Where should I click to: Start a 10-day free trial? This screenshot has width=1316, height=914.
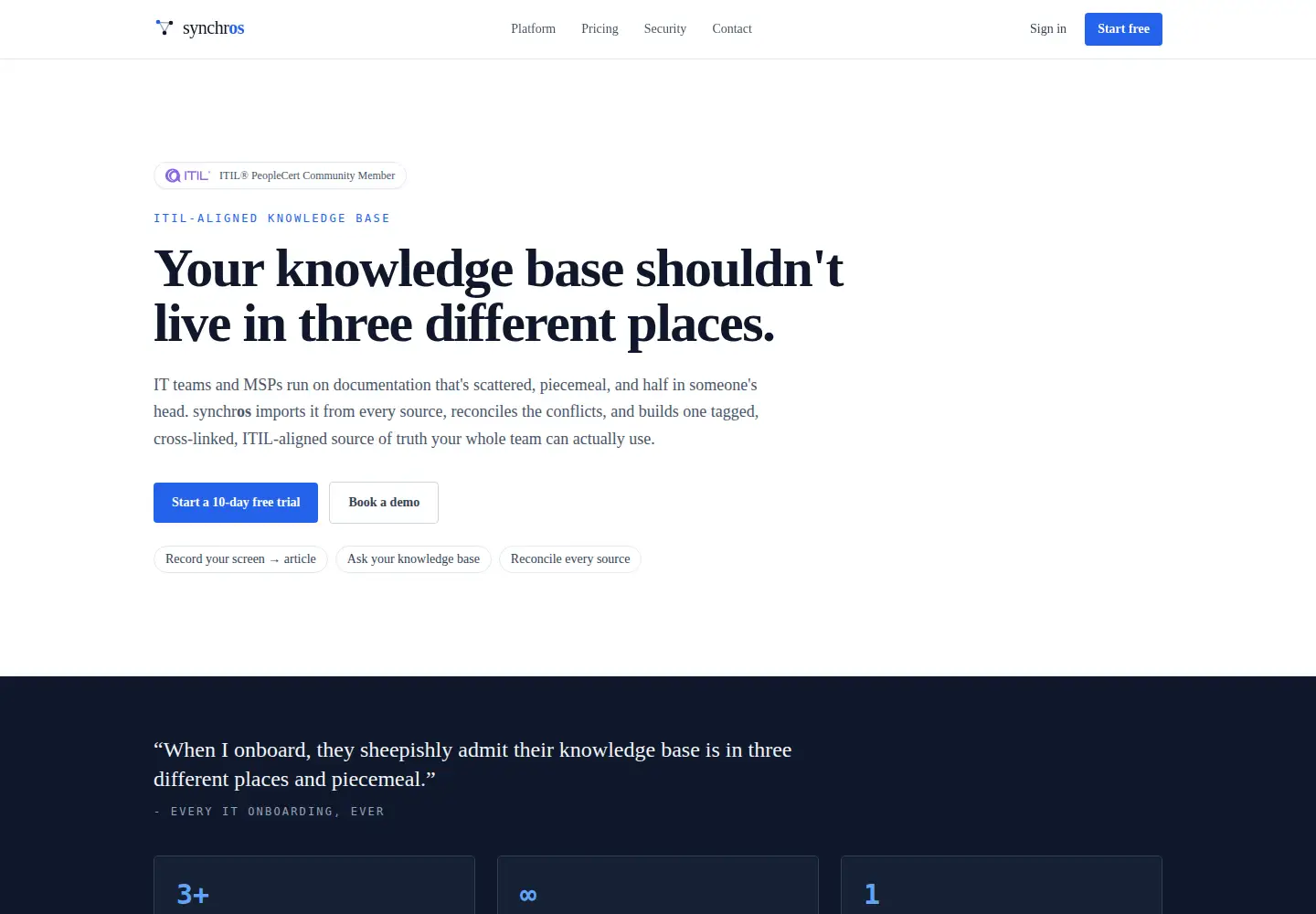pos(236,503)
